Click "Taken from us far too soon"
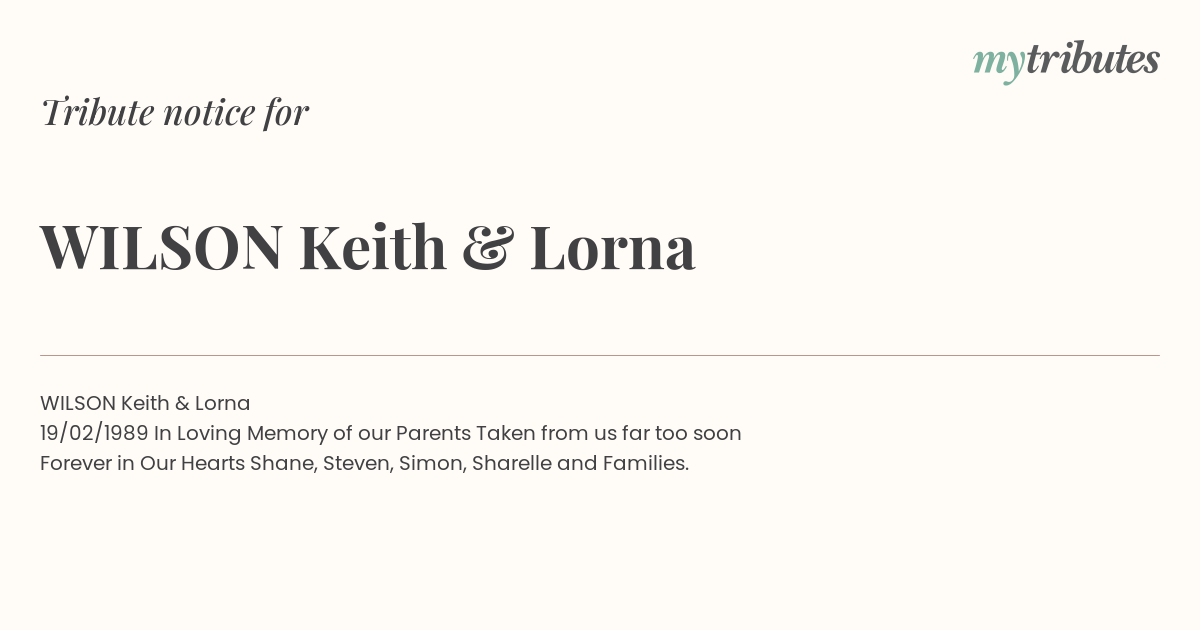This screenshot has width=1200, height=630. (x=609, y=433)
